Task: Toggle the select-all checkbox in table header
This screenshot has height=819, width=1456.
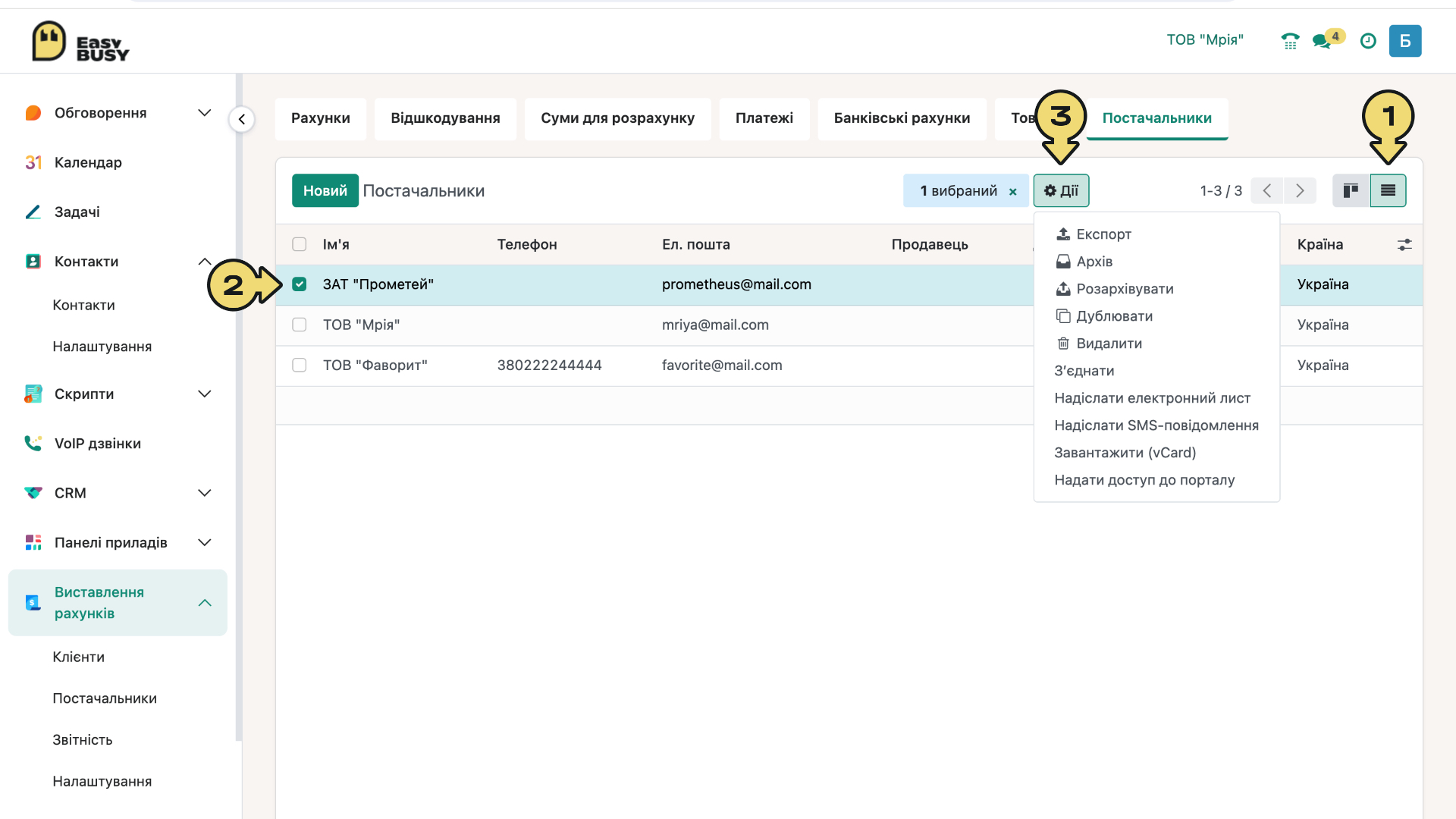Action: click(x=300, y=244)
